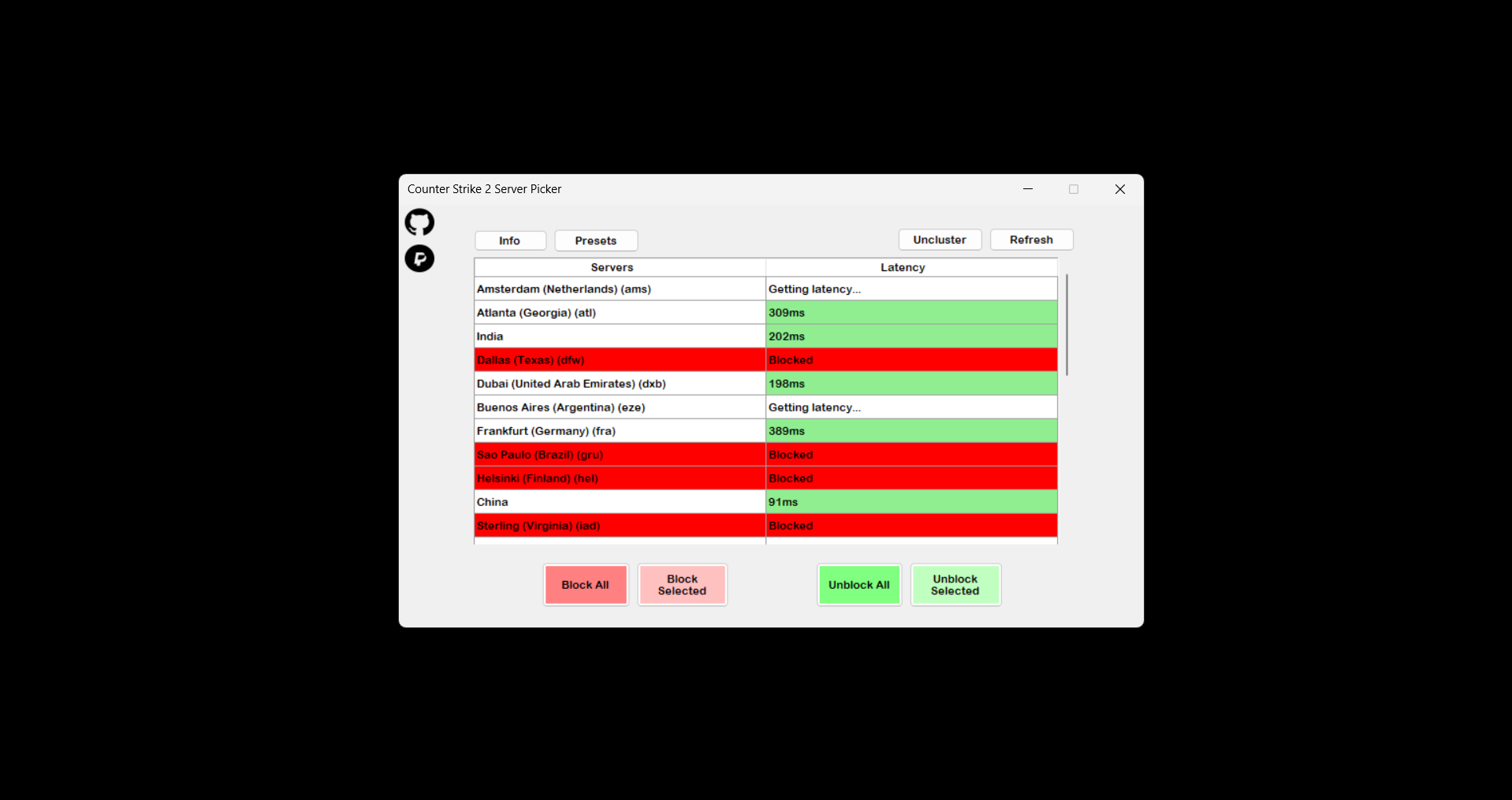Click the Latency column header

903,267
